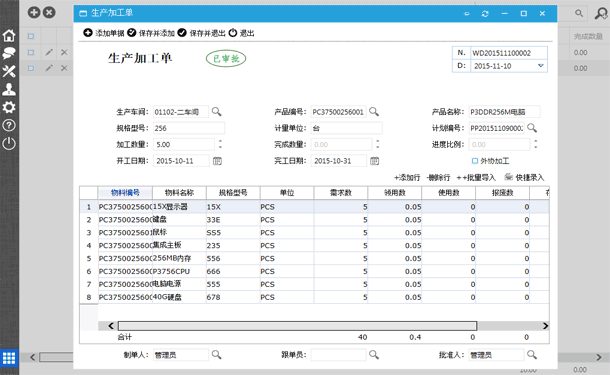
Task: Sort by 物料编号 column header
Action: pyautogui.click(x=125, y=193)
